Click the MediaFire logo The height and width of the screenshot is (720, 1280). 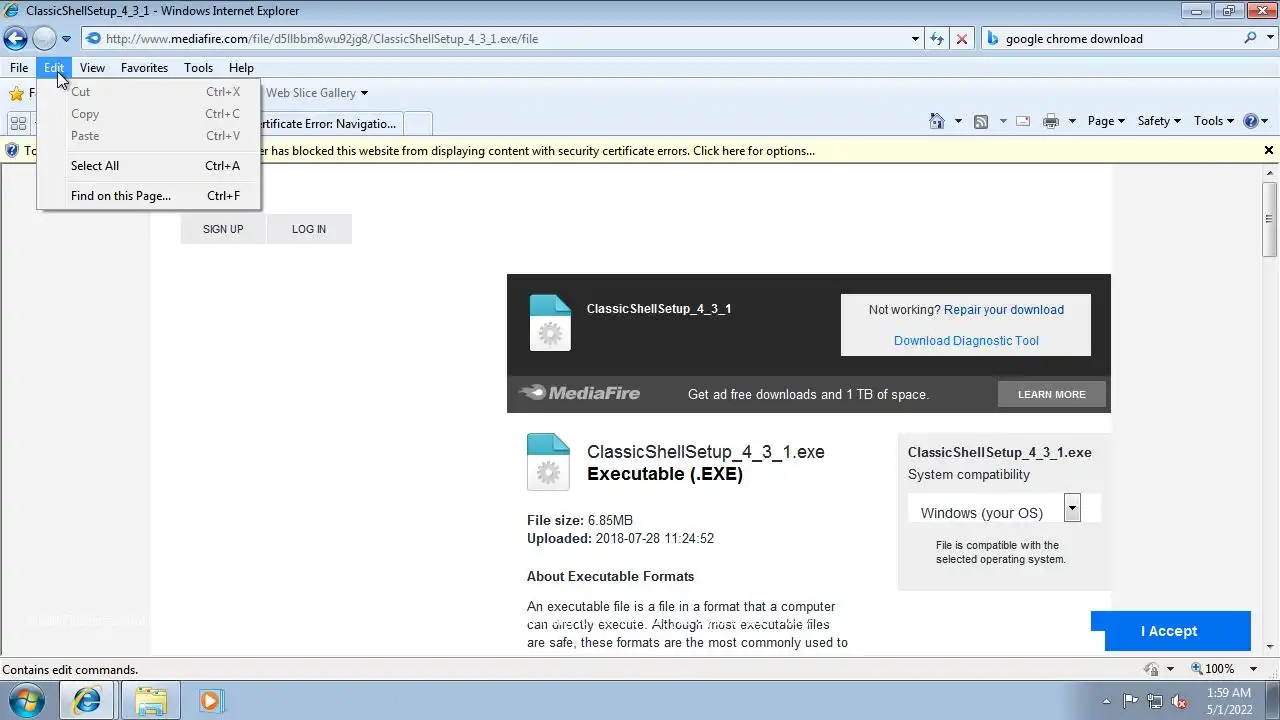pos(580,393)
